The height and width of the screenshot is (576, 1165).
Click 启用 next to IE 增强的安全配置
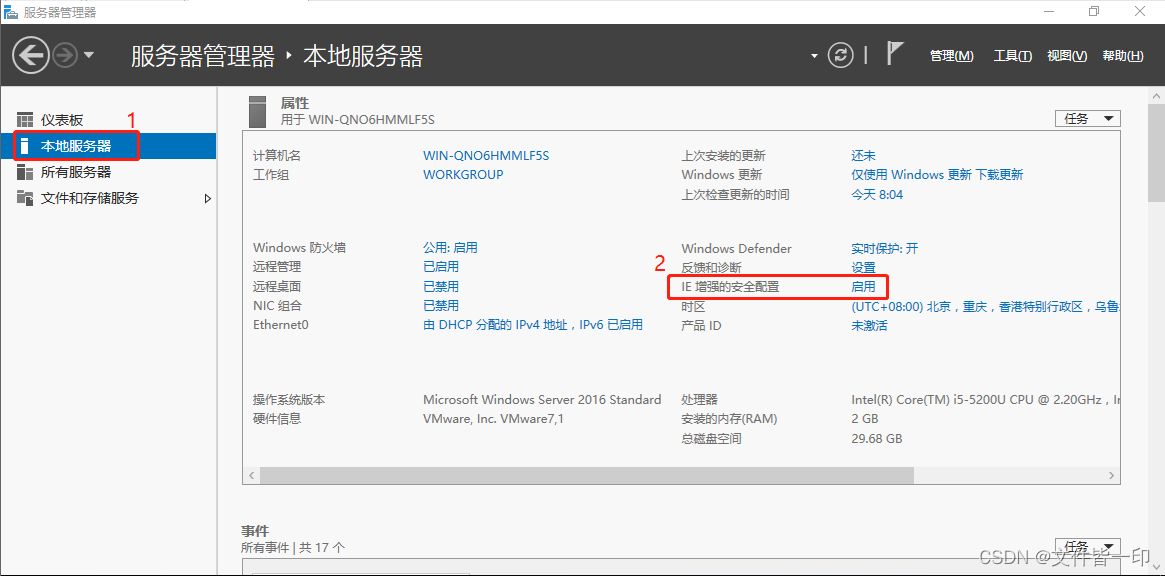(x=863, y=286)
